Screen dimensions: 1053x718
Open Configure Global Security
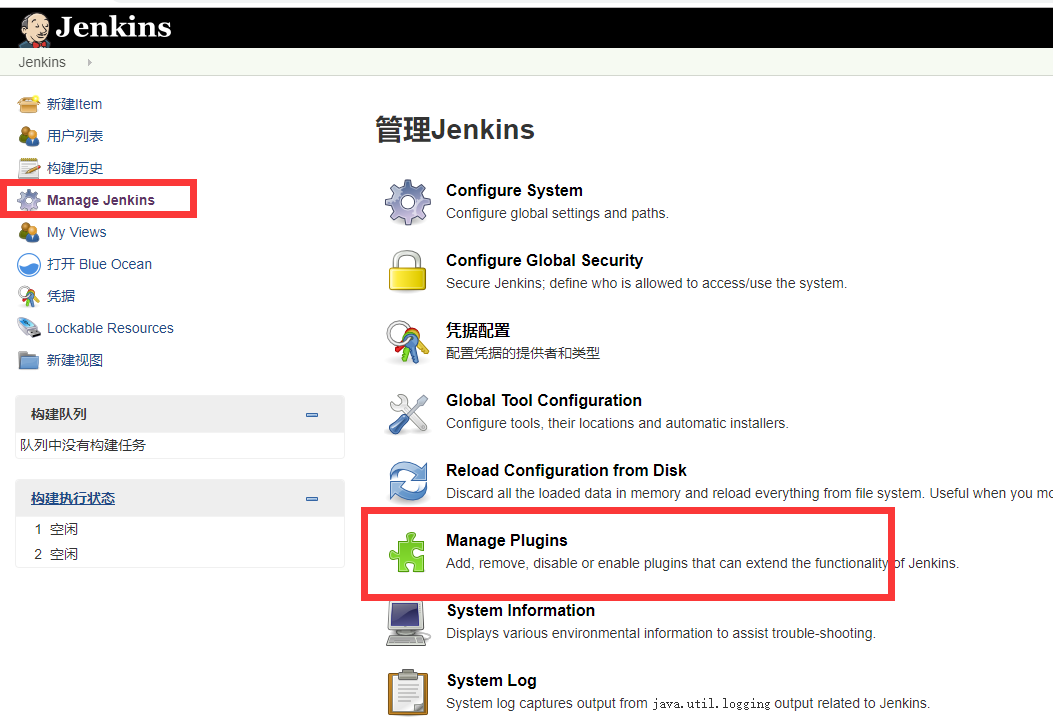click(x=545, y=260)
